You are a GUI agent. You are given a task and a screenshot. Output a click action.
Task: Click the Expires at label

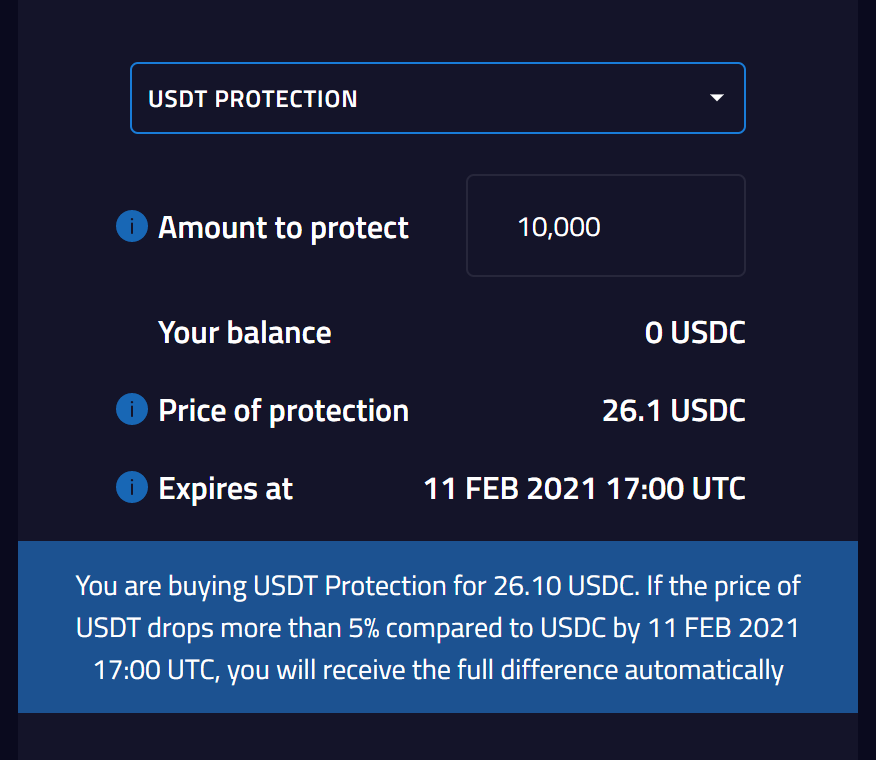225,489
